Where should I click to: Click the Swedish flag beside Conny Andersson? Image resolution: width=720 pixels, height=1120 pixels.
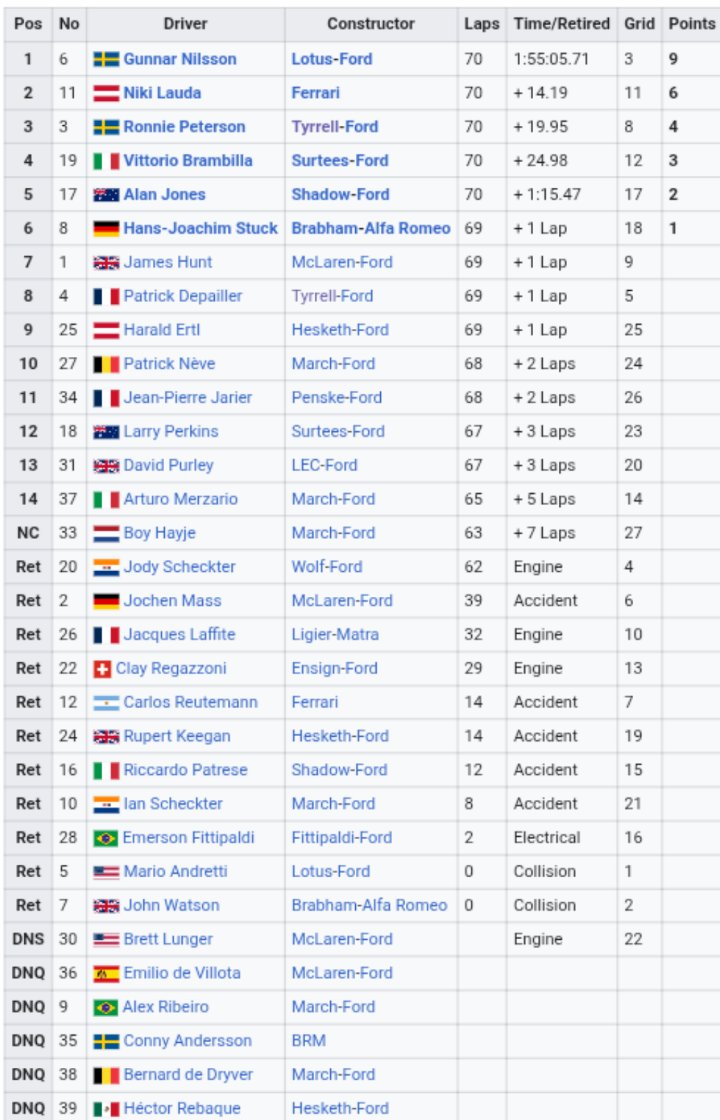pos(106,1041)
